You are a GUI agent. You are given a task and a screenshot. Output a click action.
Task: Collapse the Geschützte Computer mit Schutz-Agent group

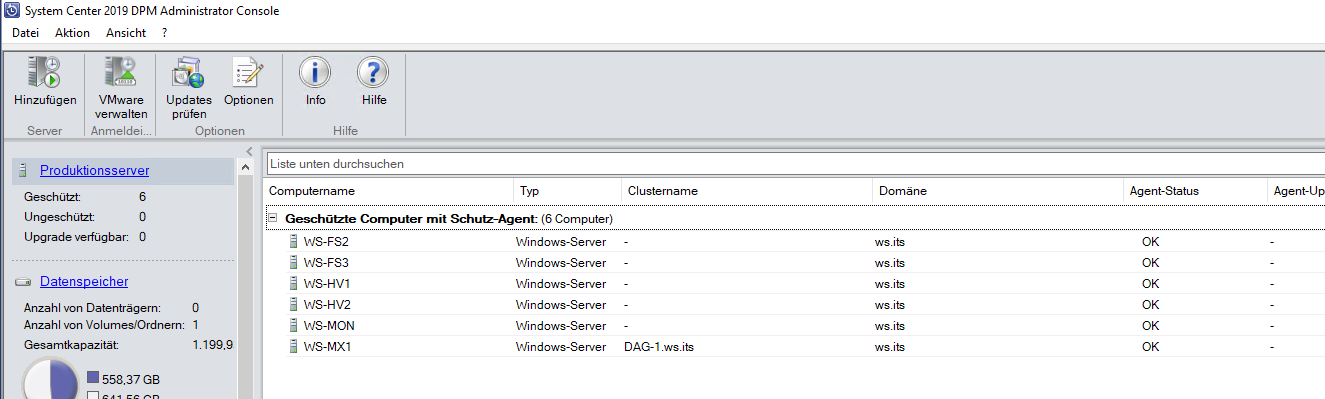coord(272,218)
